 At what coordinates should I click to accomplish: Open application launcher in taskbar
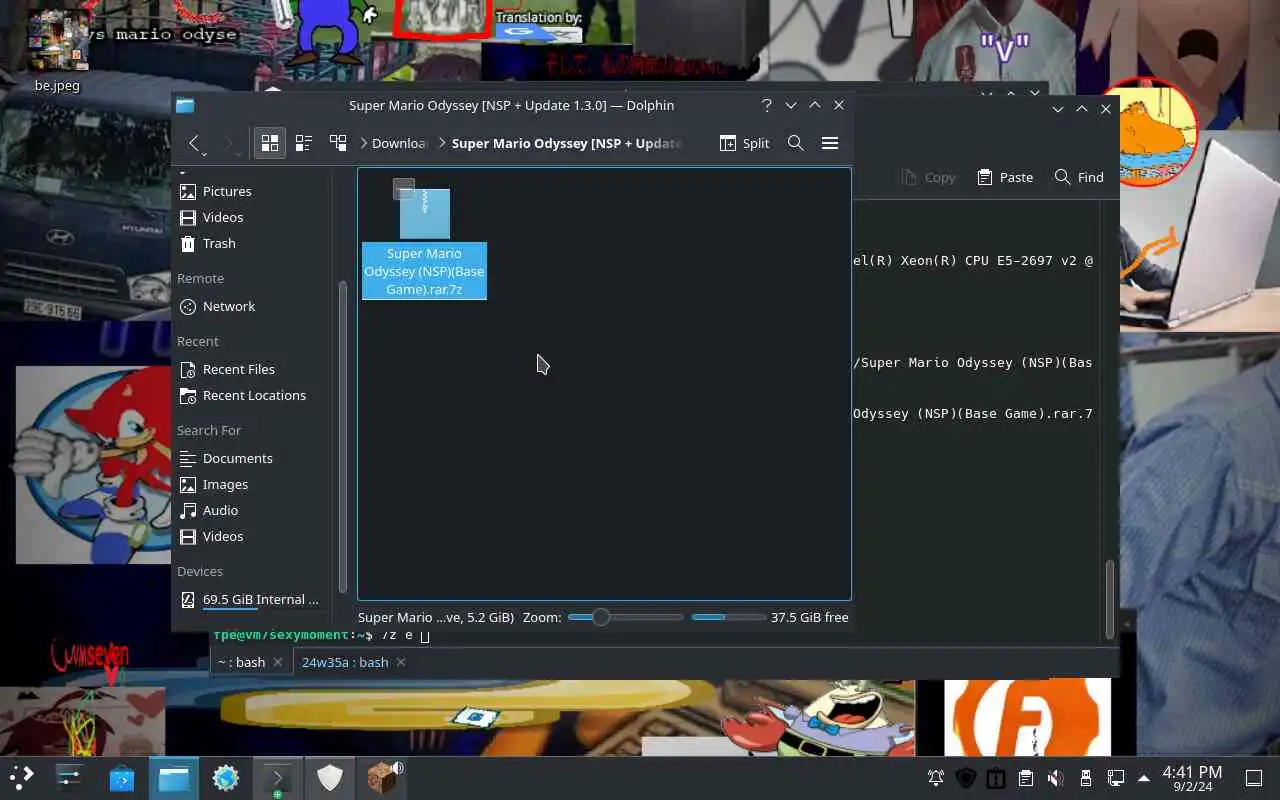(21, 777)
